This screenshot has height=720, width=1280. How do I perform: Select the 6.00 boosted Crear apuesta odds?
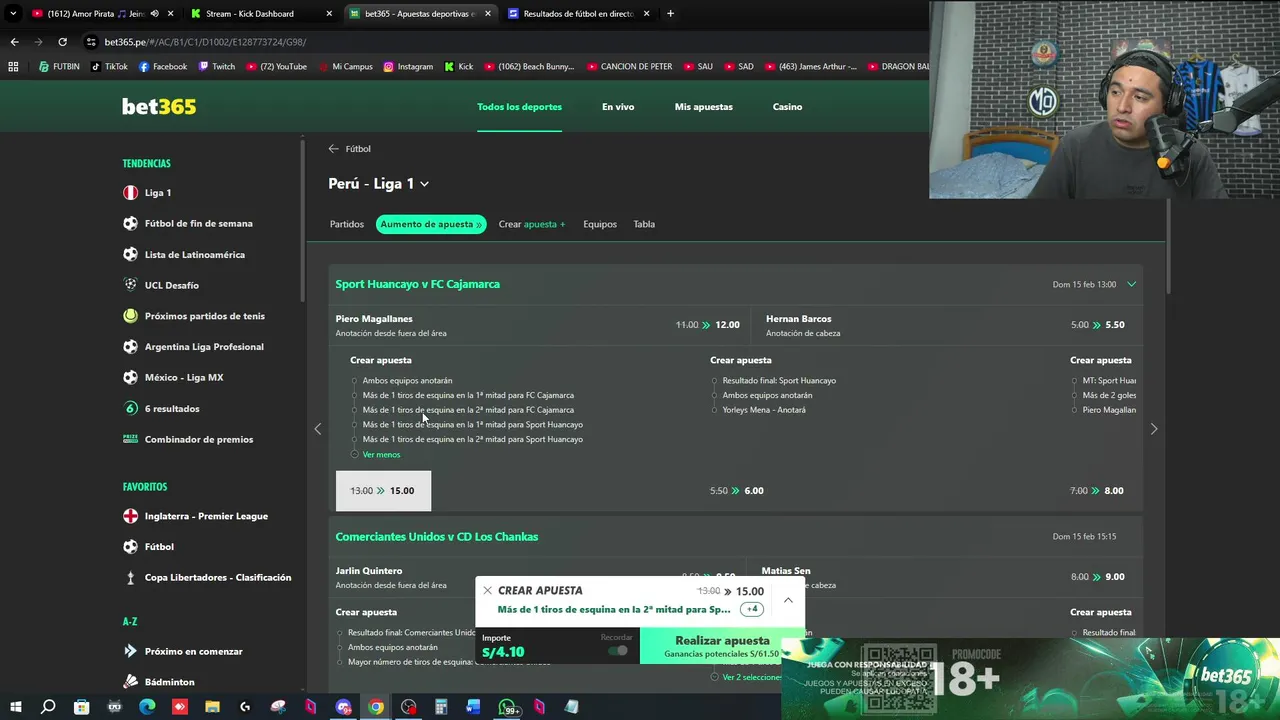[737, 491]
